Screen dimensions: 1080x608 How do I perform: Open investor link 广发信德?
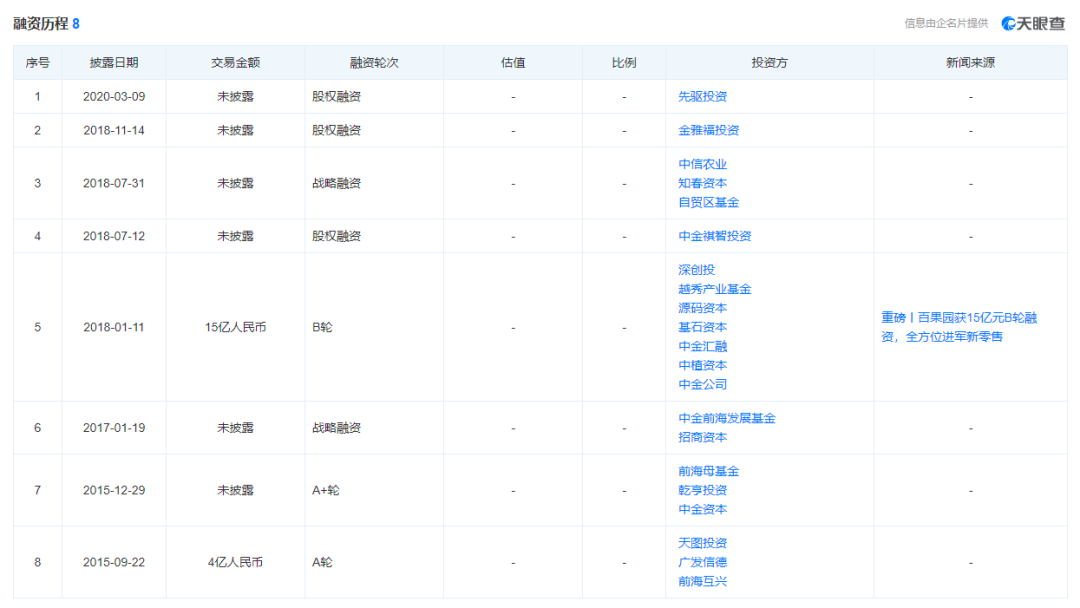703,563
